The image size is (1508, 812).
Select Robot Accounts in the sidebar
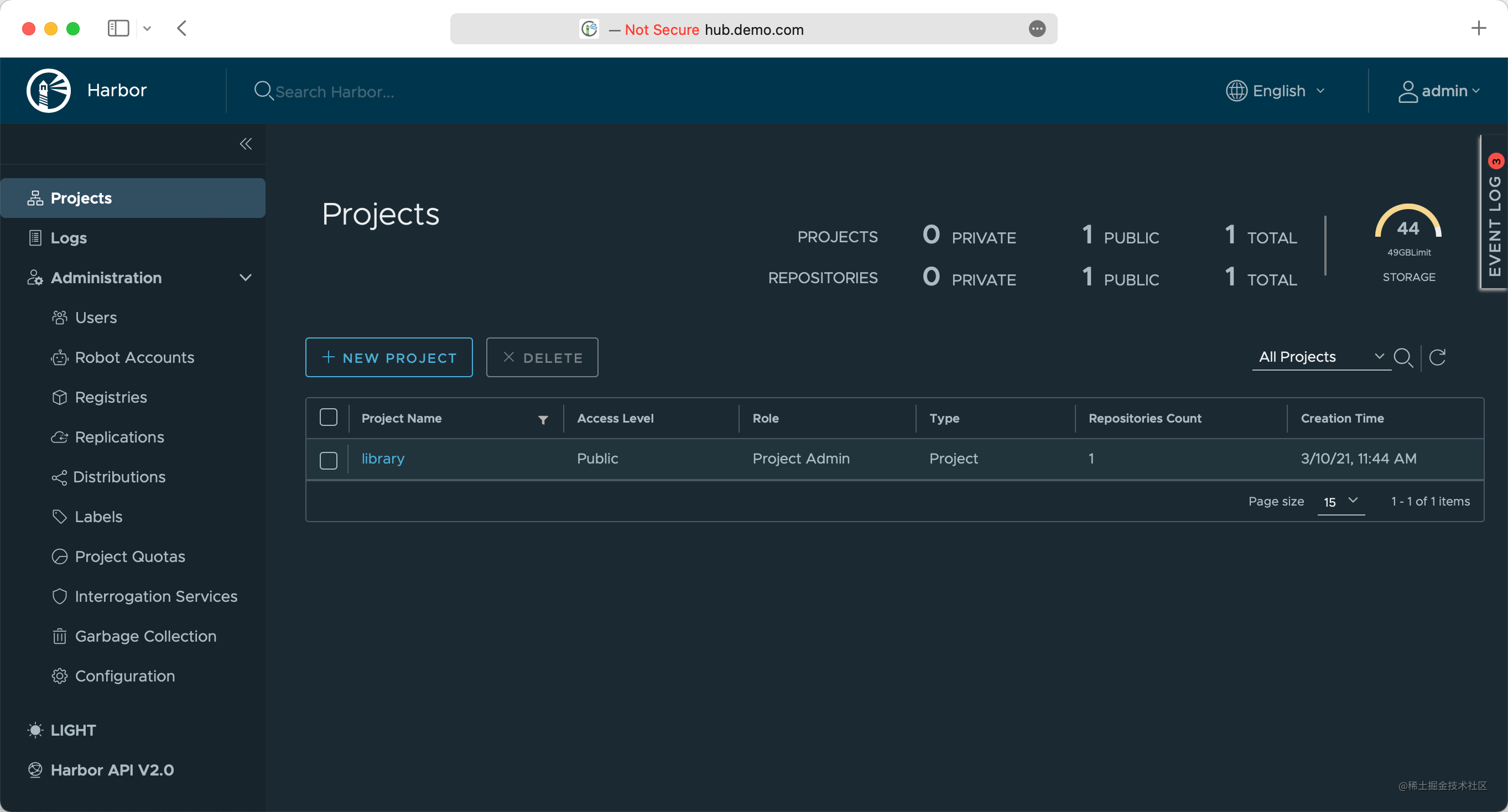[x=134, y=357]
